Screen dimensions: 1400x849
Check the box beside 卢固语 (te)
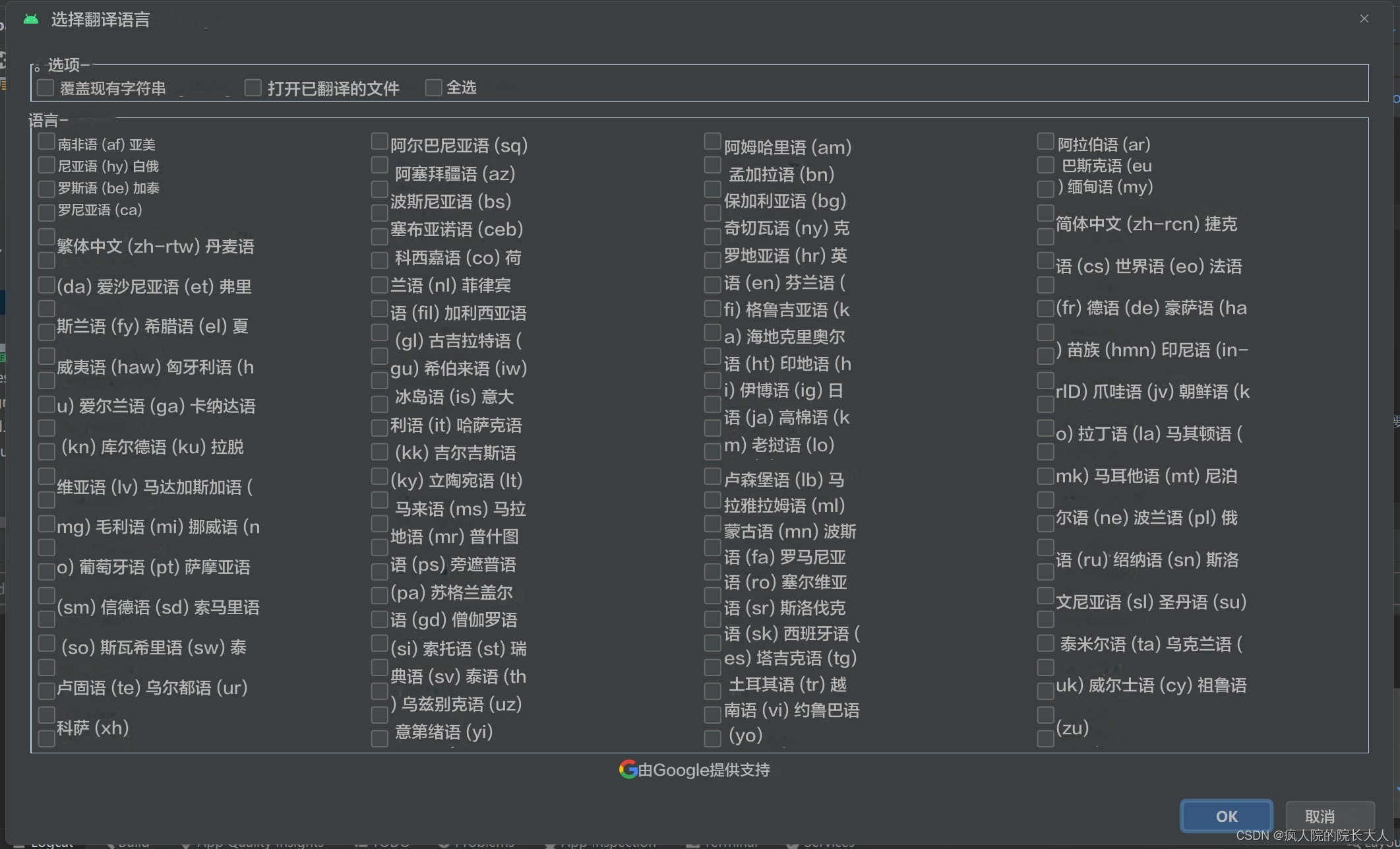pos(46,691)
